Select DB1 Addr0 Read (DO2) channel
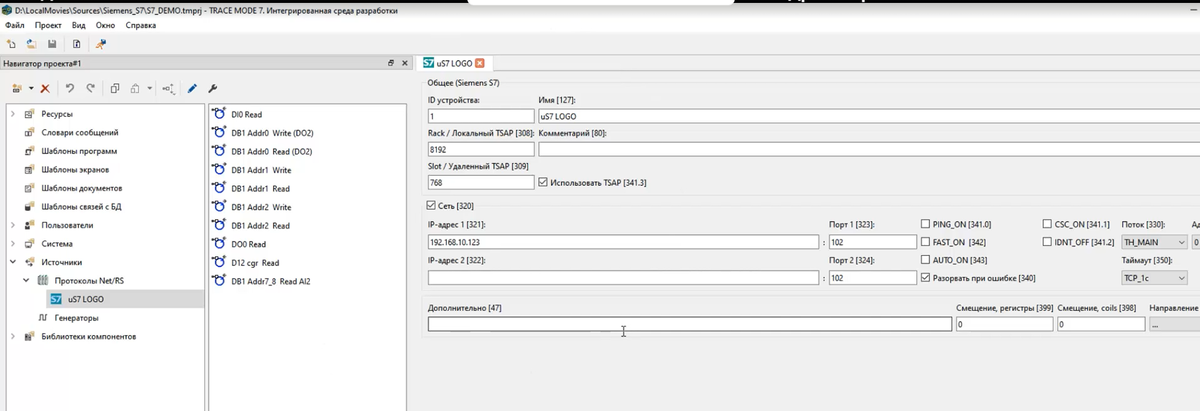 pos(271,152)
